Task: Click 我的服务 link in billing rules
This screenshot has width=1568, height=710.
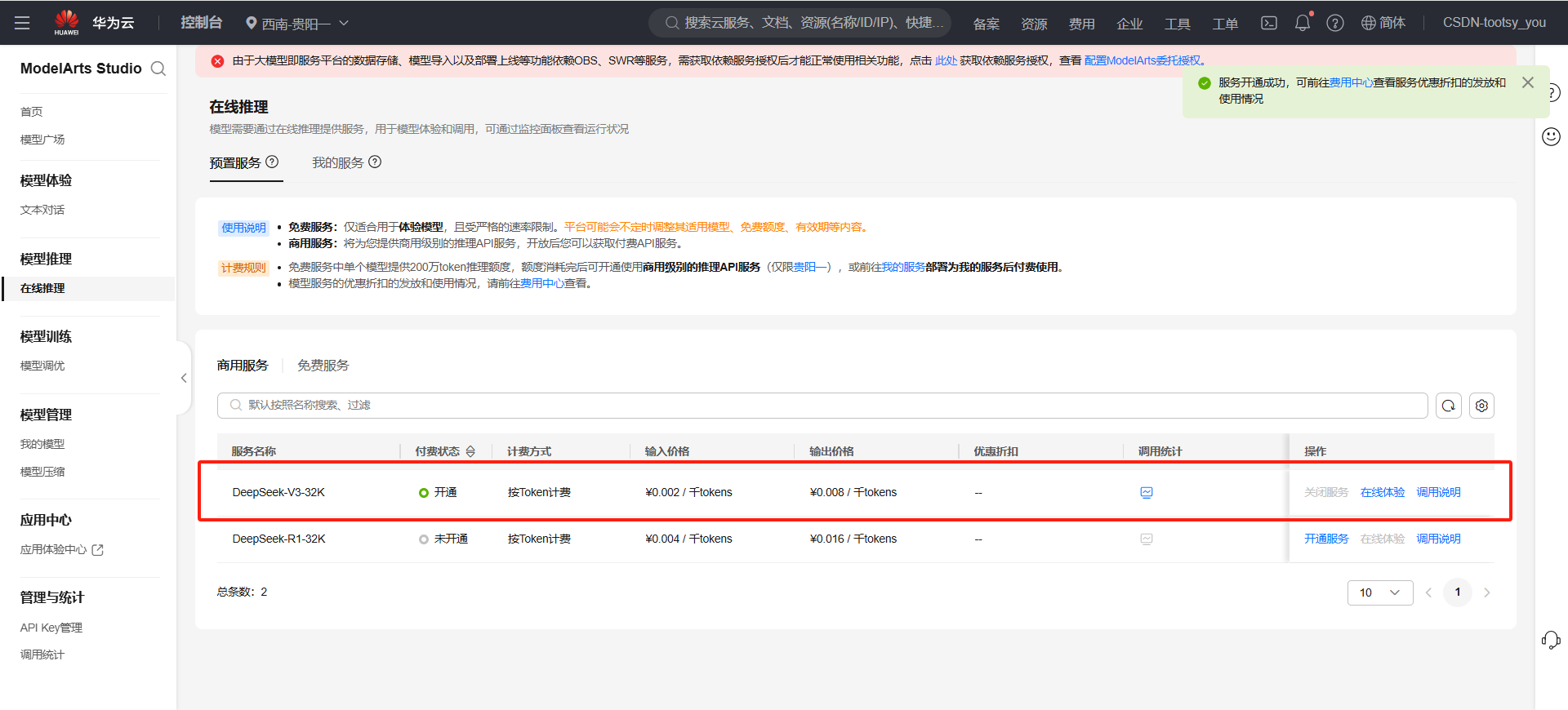Action: click(x=903, y=267)
